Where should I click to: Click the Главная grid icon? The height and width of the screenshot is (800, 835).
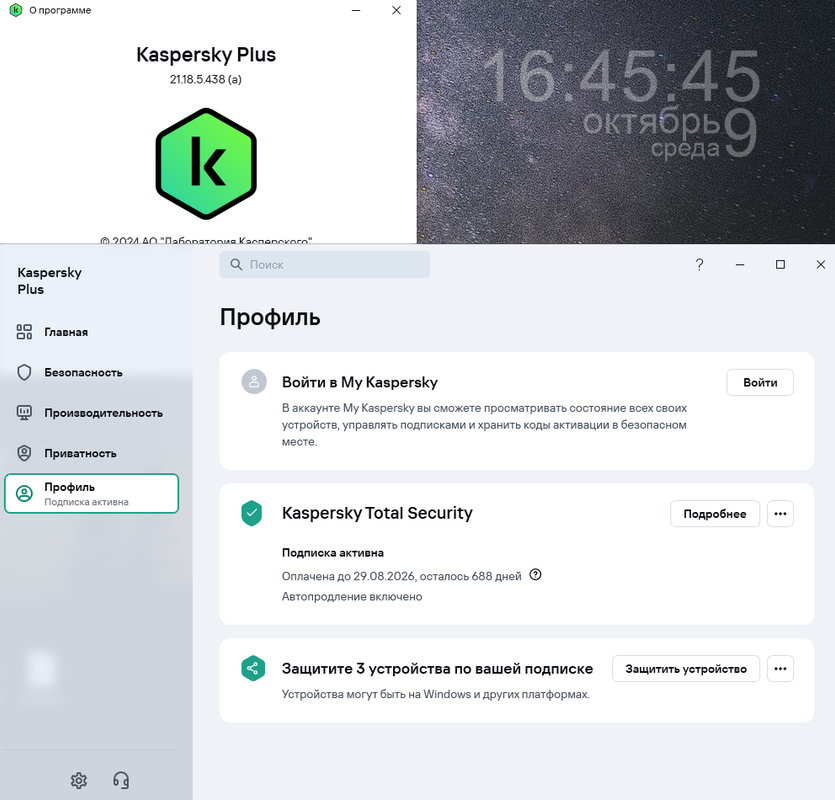[24, 332]
